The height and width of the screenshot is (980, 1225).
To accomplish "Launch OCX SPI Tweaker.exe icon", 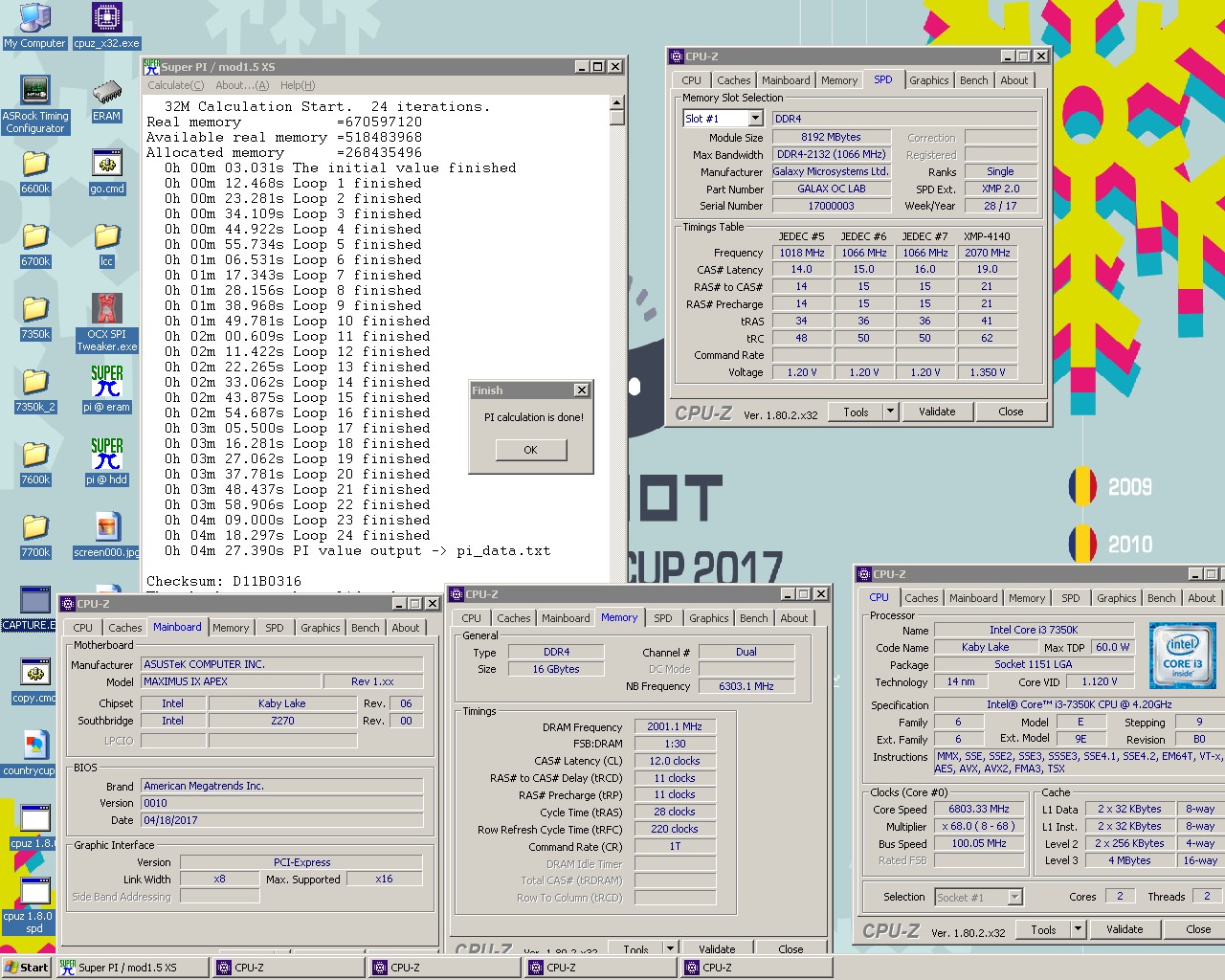I will pos(106,323).
